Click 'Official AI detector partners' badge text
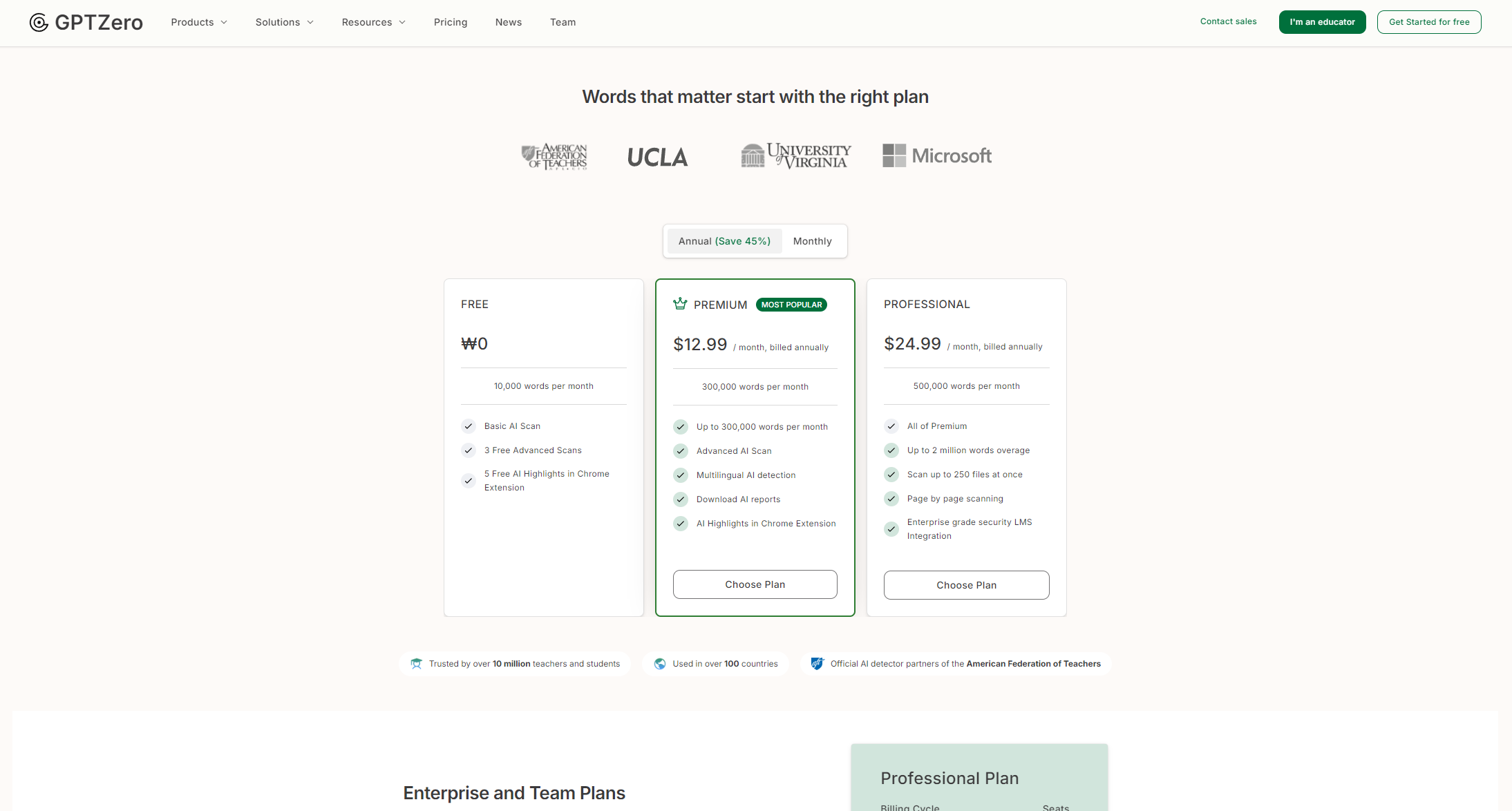1512x811 pixels. tap(965, 664)
